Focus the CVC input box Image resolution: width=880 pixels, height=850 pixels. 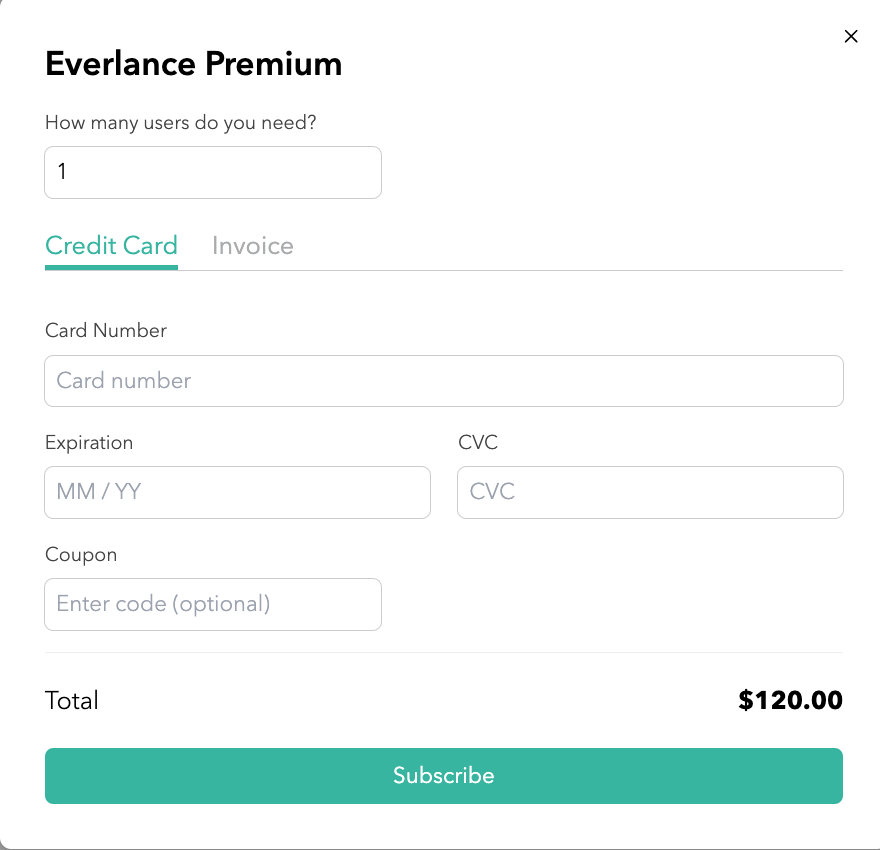pos(650,493)
